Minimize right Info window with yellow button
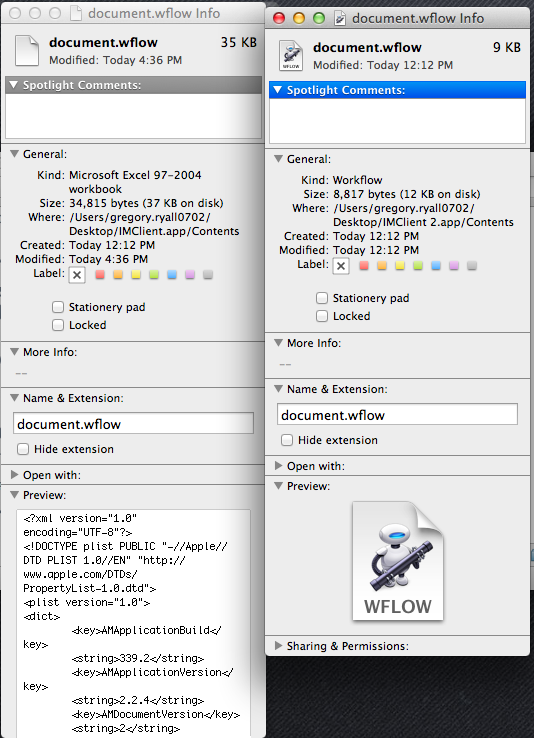 pos(299,18)
